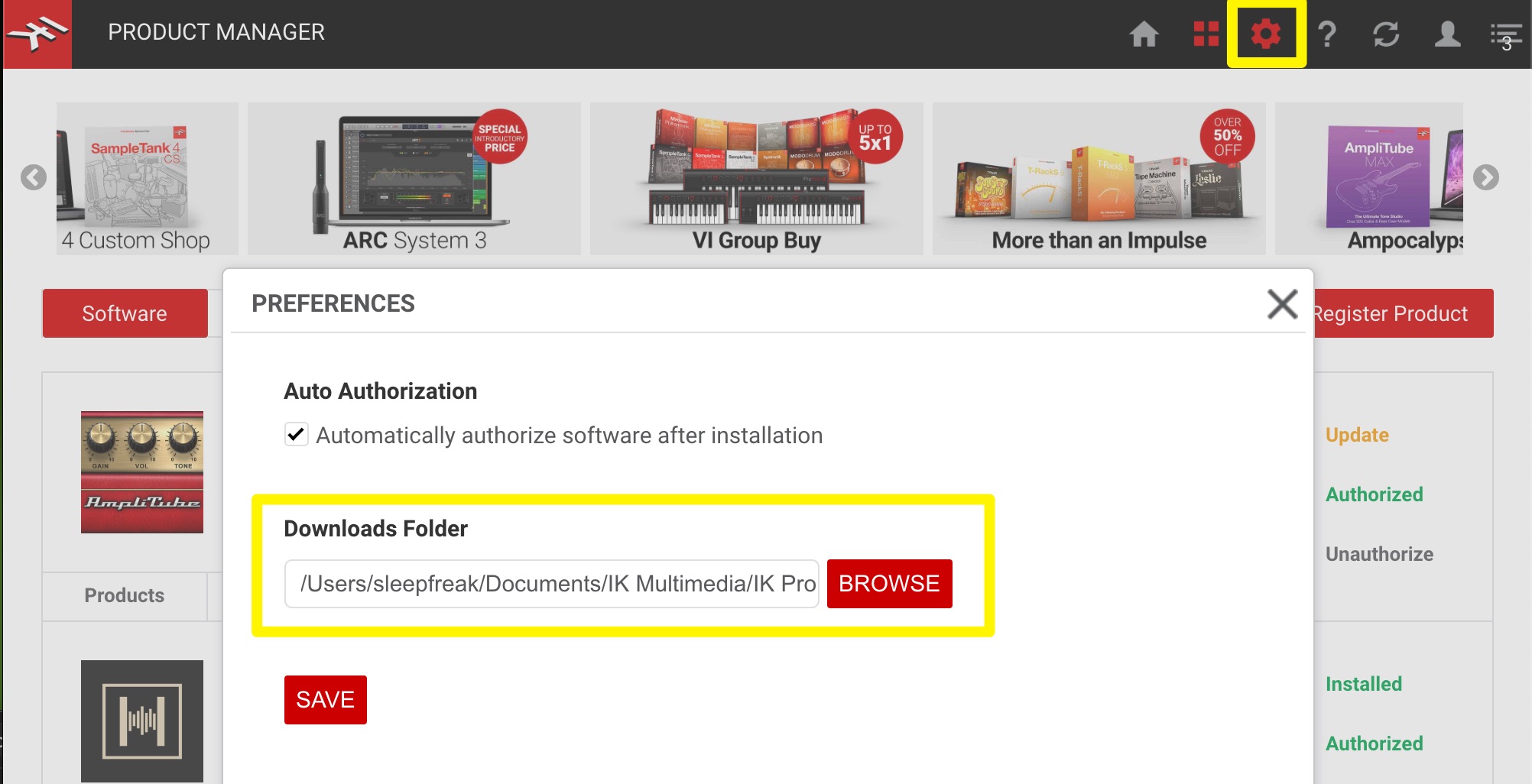Show previous banners with left carousel arrow
Viewport: 1532px width, 784px height.
(34, 177)
